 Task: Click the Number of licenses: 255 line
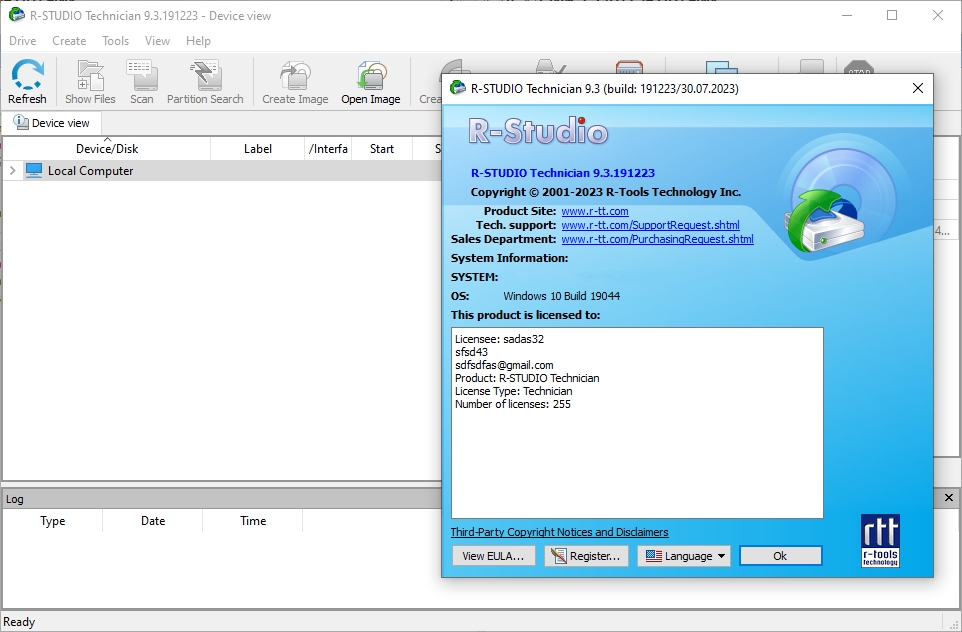coord(513,404)
